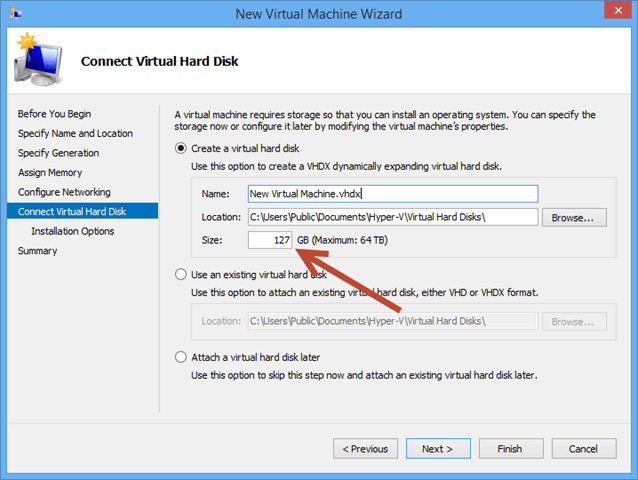Screen dimensions: 638x480
Task: Click Next to continue the wizard
Action: tap(436, 449)
